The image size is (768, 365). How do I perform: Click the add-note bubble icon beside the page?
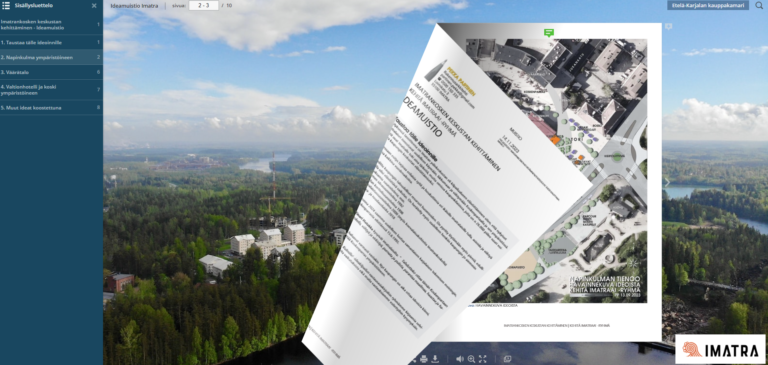(x=668, y=27)
